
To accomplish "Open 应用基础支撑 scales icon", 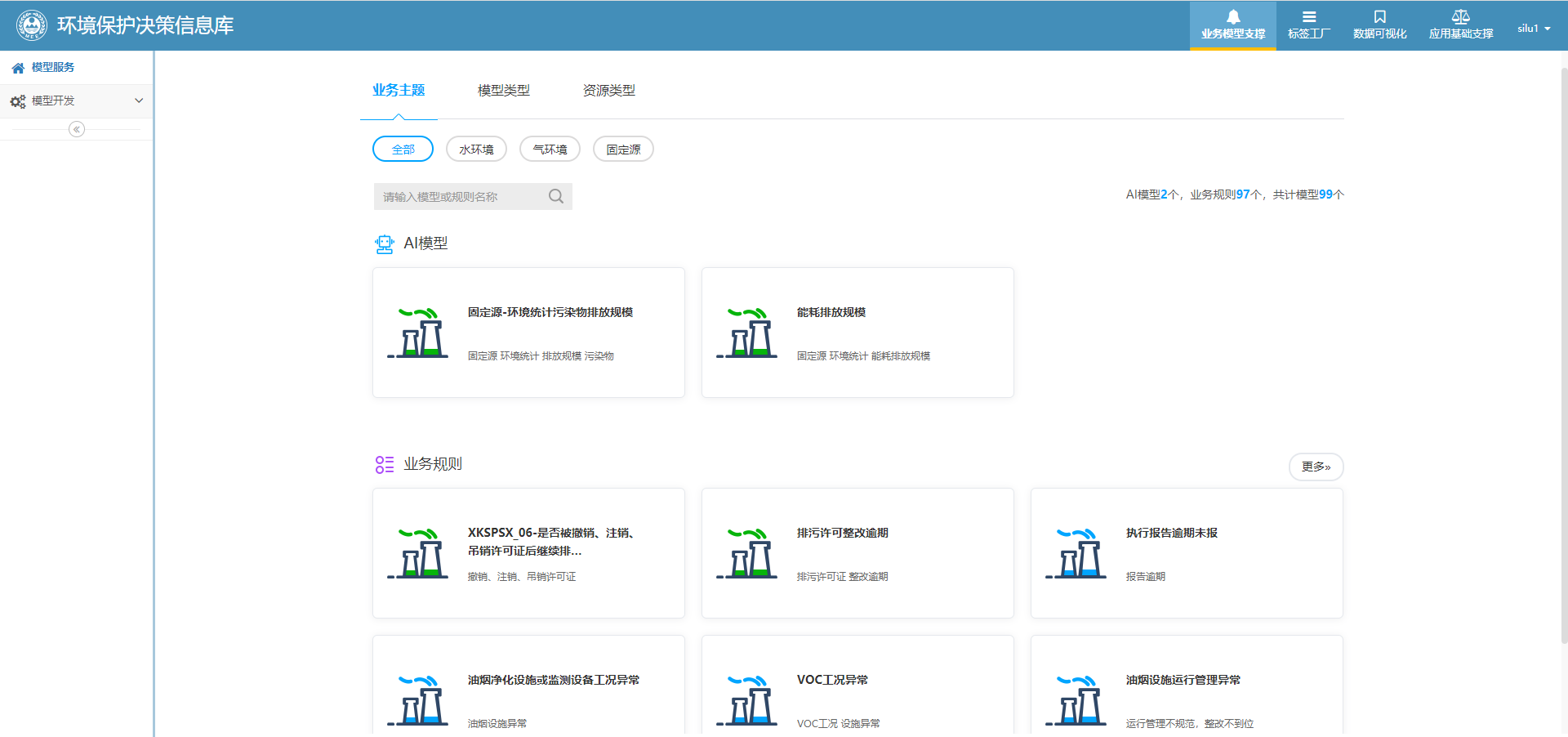I will [x=1461, y=17].
